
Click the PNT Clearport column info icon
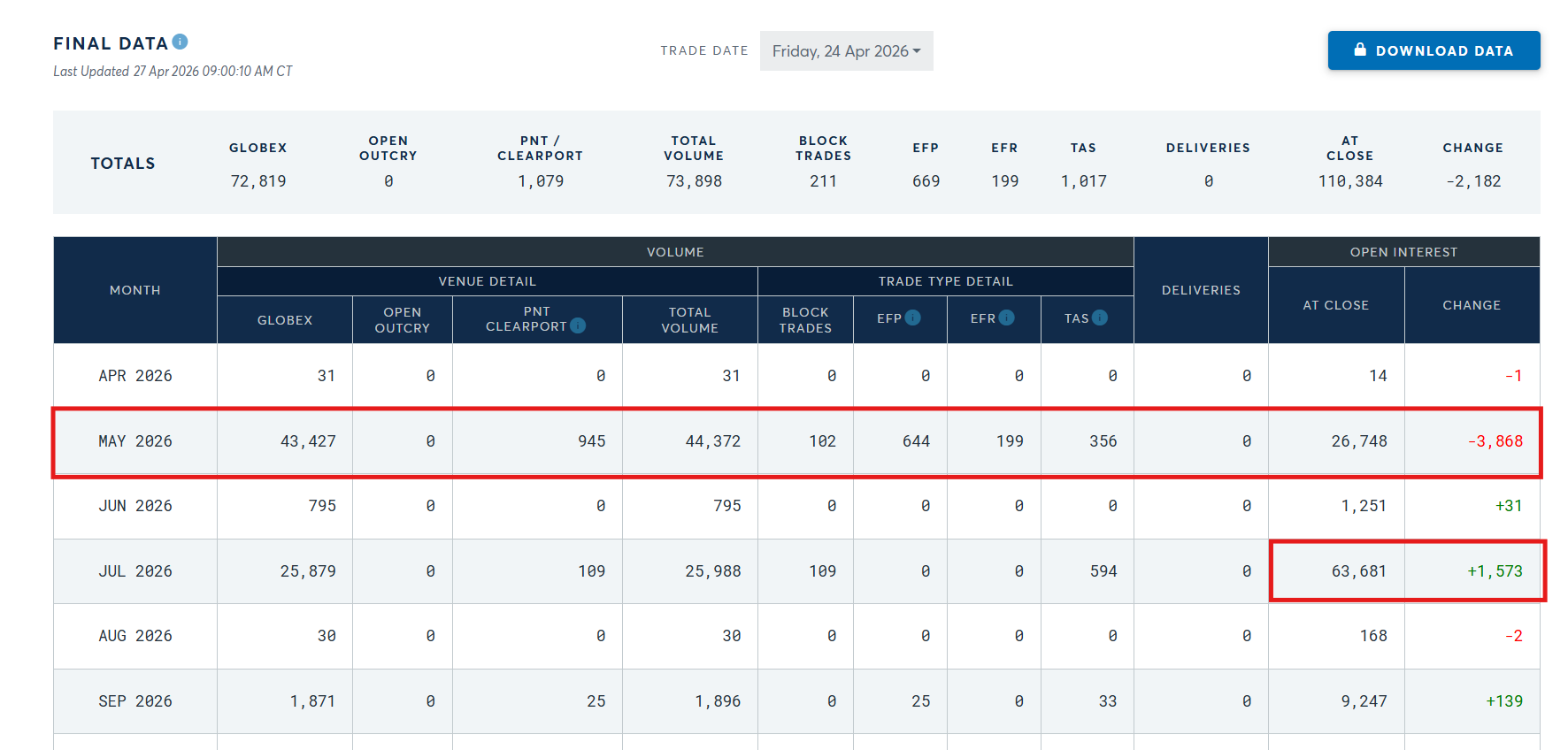point(578,325)
